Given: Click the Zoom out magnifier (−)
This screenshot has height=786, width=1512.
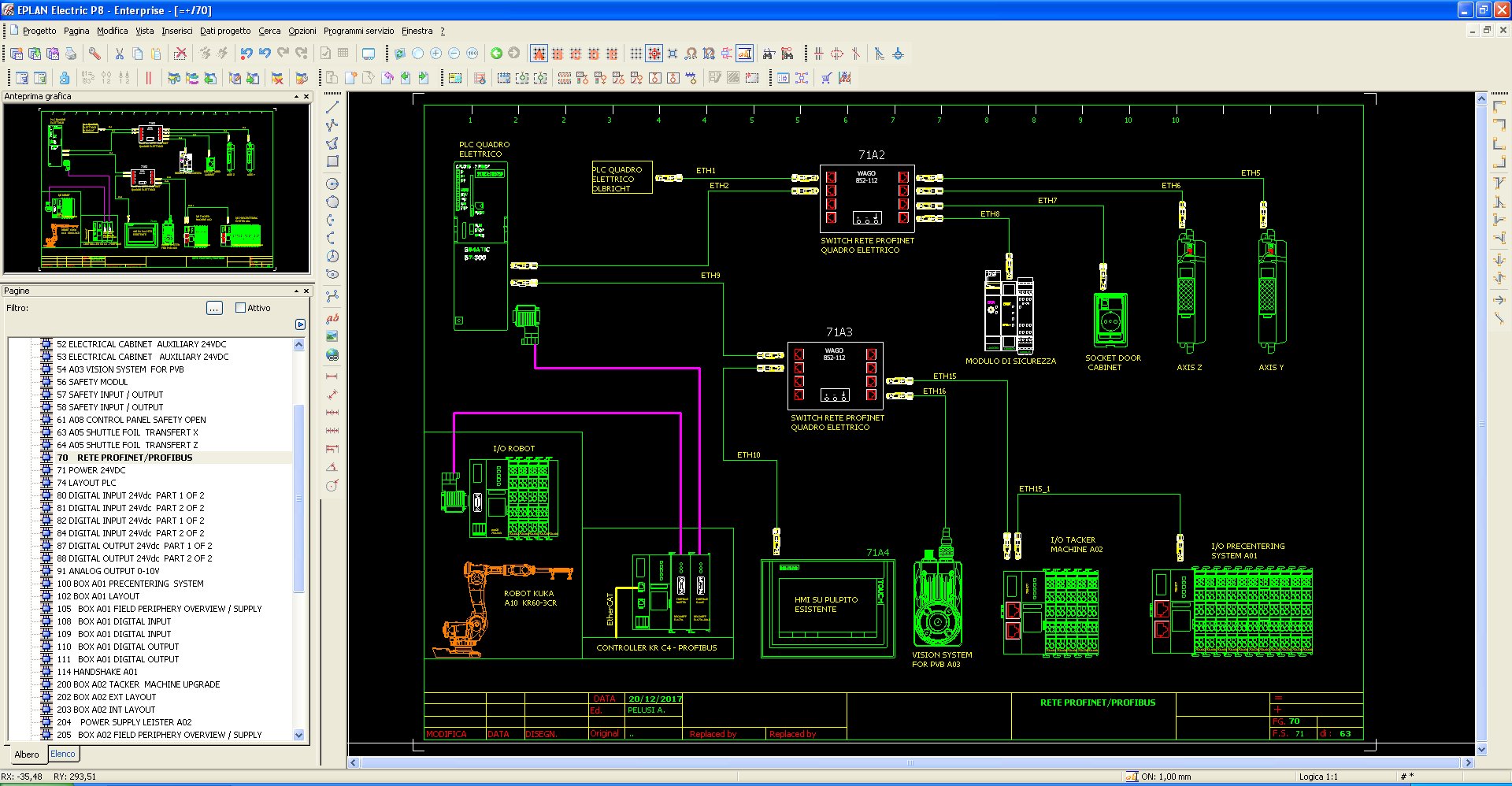Looking at the screenshot, I should click(x=454, y=54).
